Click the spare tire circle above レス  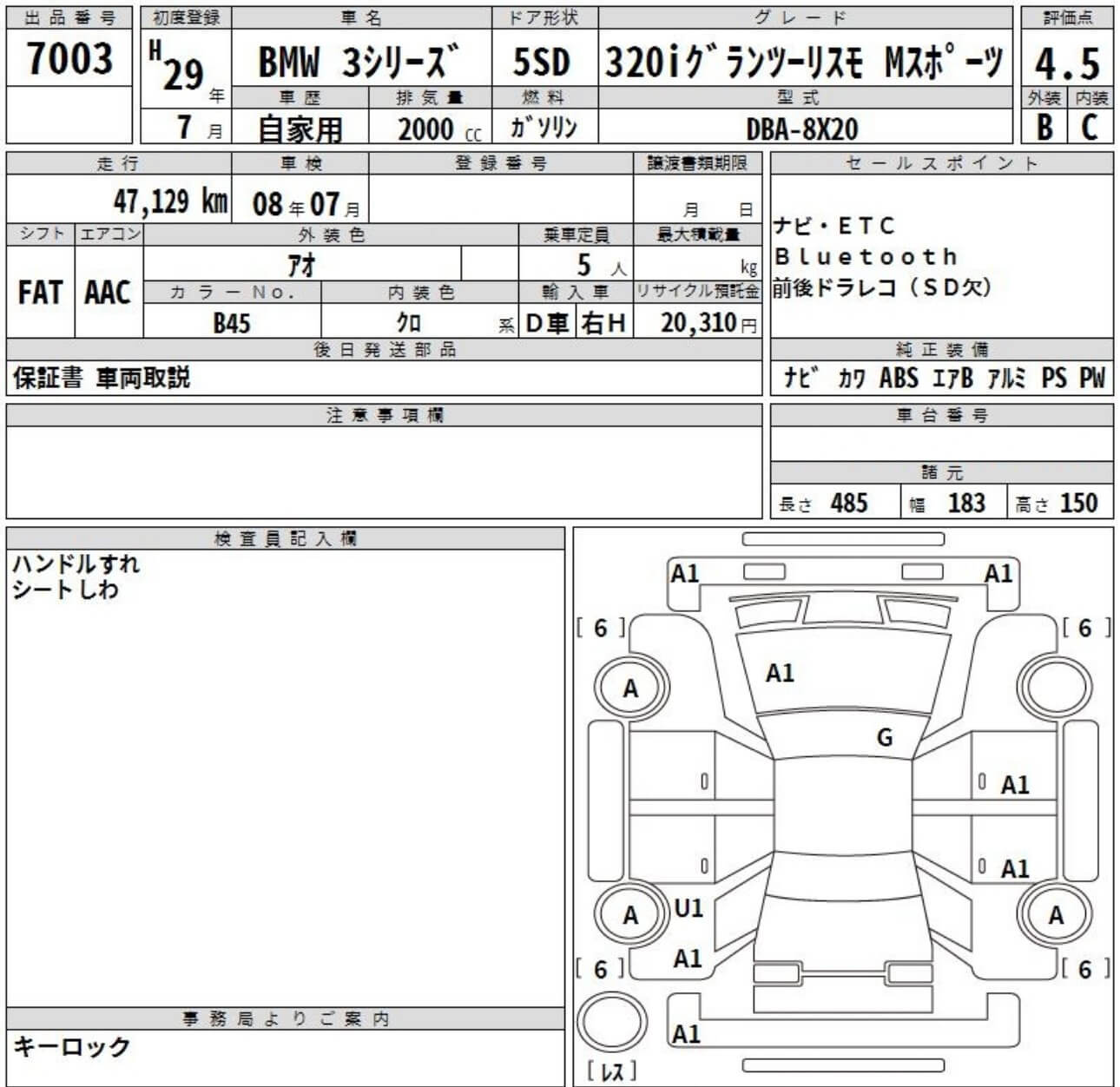pos(612,1023)
